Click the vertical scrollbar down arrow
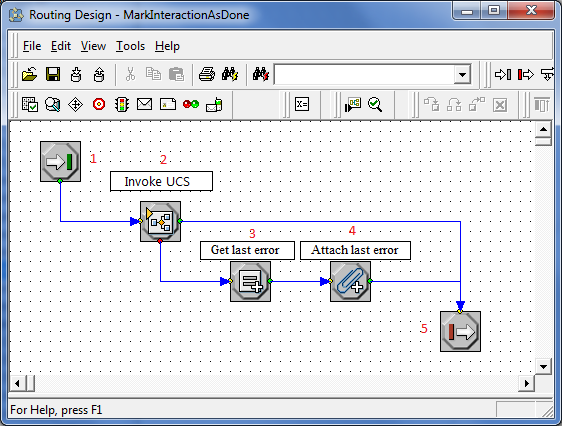Viewport: 562px width, 426px height. [543, 367]
